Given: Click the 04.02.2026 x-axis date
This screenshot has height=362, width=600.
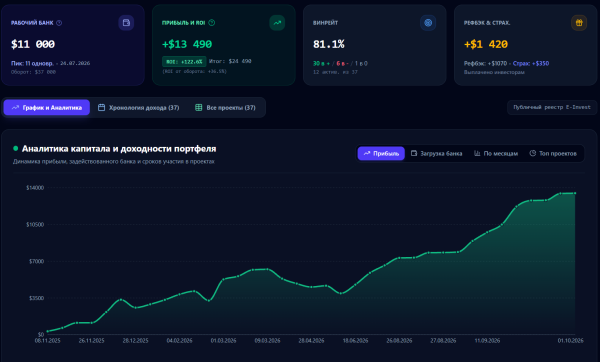Looking at the screenshot, I should tap(179, 341).
